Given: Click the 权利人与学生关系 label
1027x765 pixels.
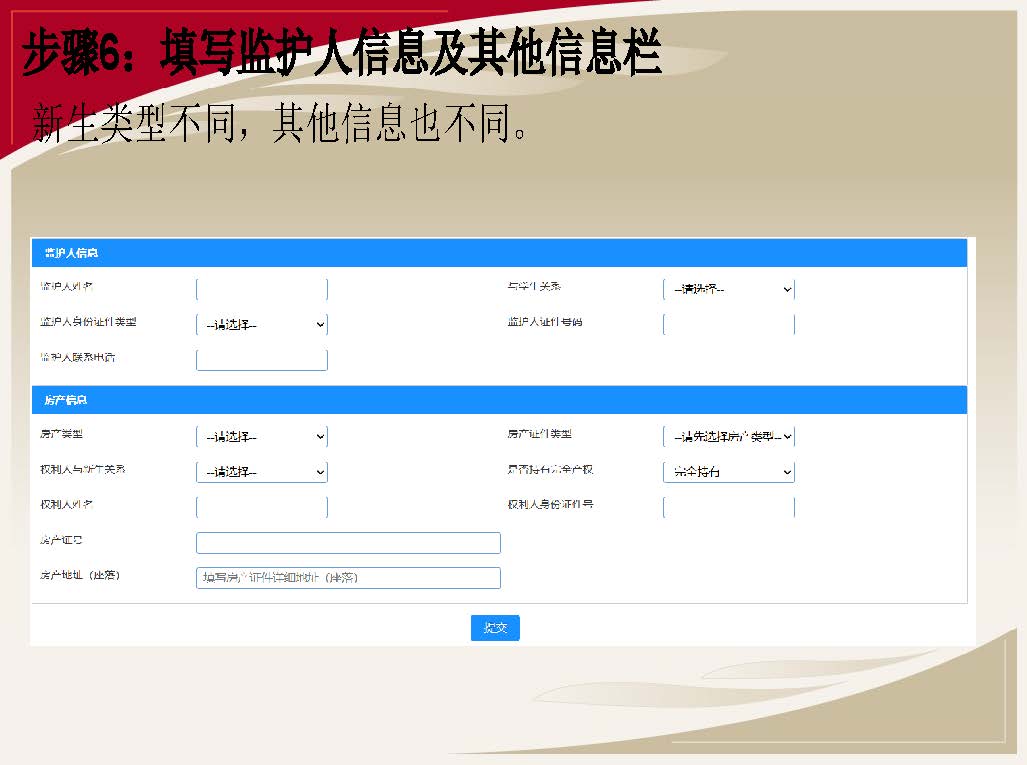Looking at the screenshot, I should tap(83, 469).
